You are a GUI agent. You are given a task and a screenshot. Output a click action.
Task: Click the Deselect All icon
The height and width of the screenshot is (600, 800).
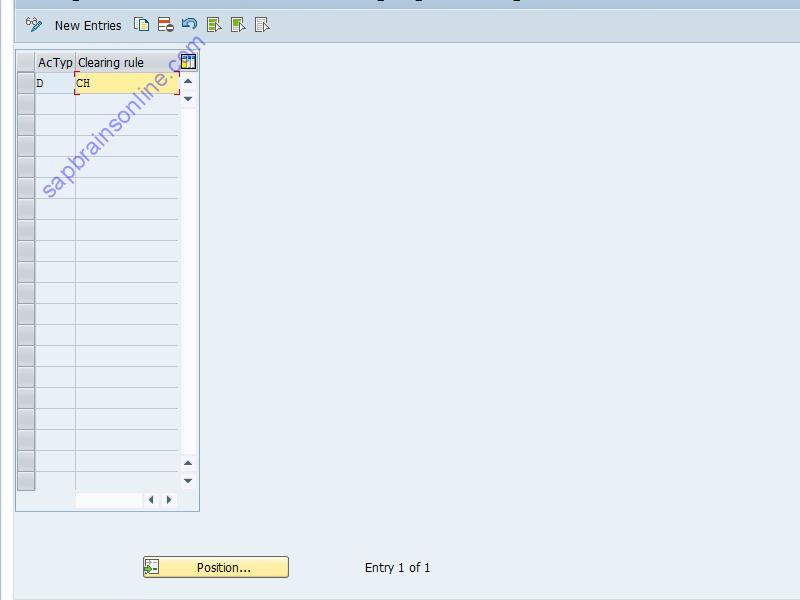(x=262, y=24)
